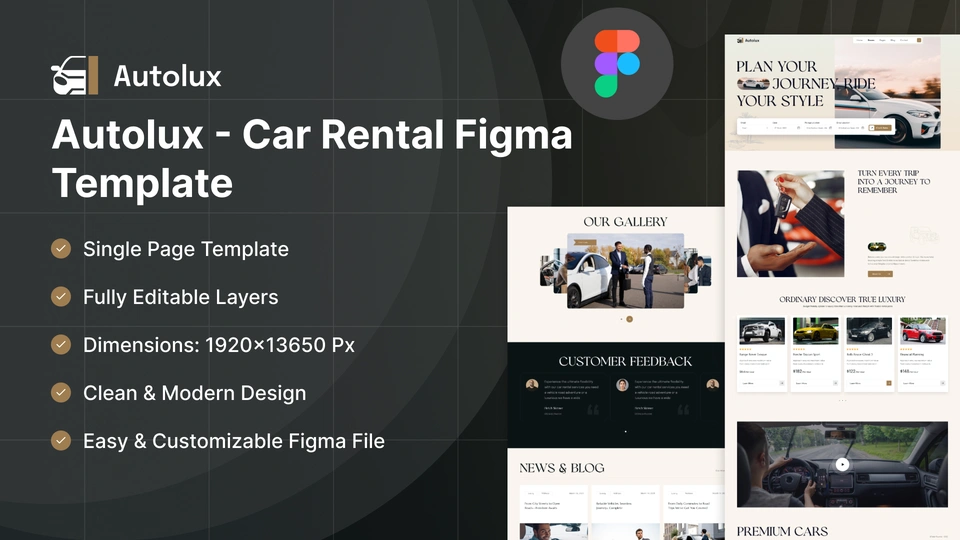Click the date field in the booking bar
The image size is (960, 540).
(787, 127)
